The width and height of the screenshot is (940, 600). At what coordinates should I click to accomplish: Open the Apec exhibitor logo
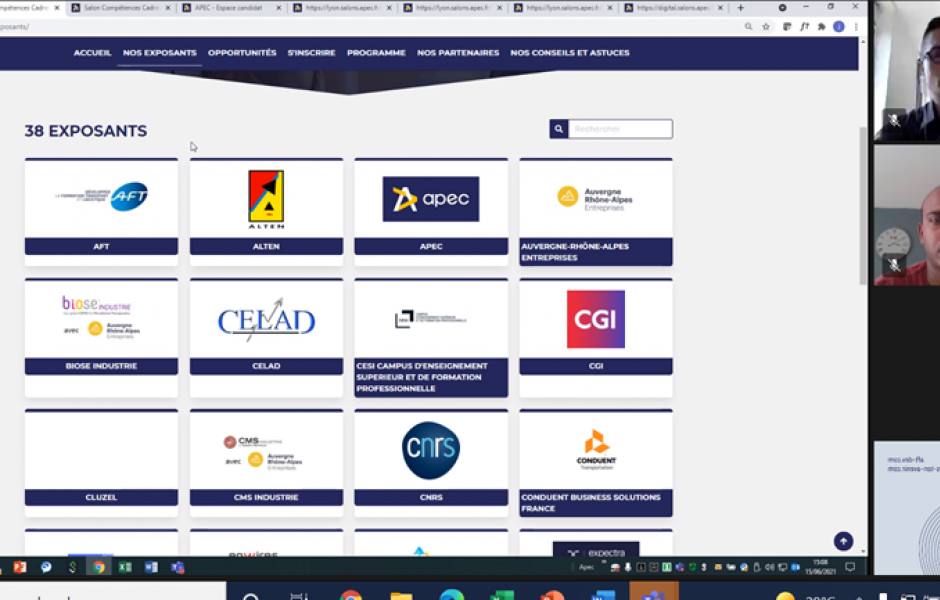[x=431, y=199]
